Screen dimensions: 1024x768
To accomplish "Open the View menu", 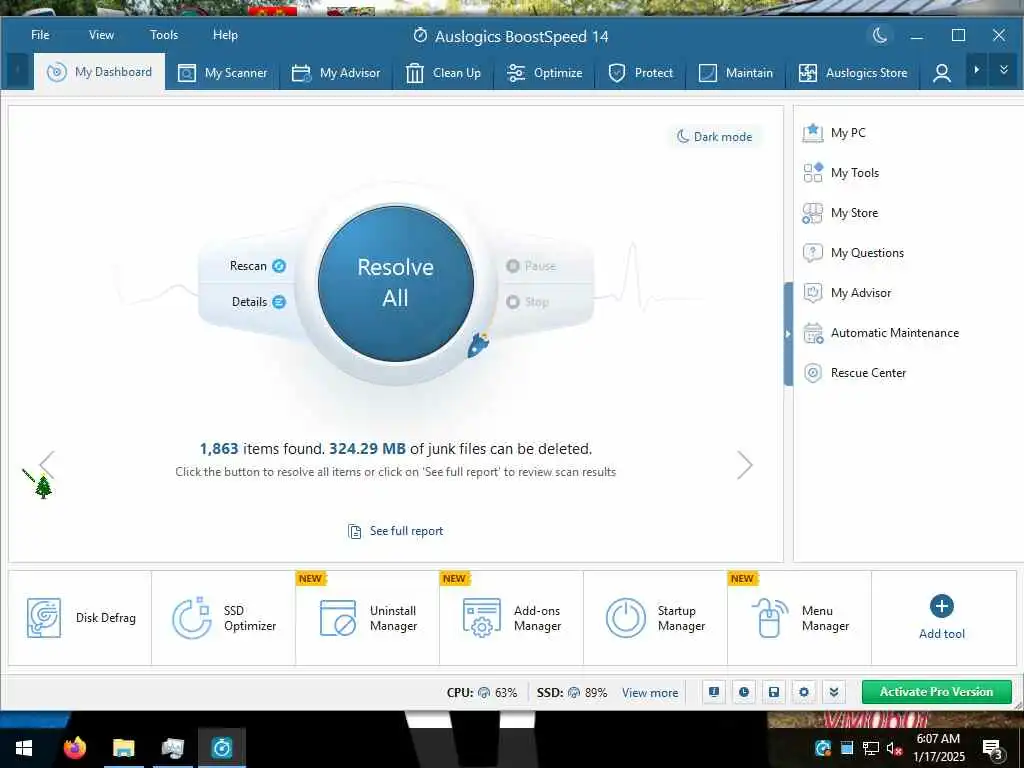I will pos(101,35).
